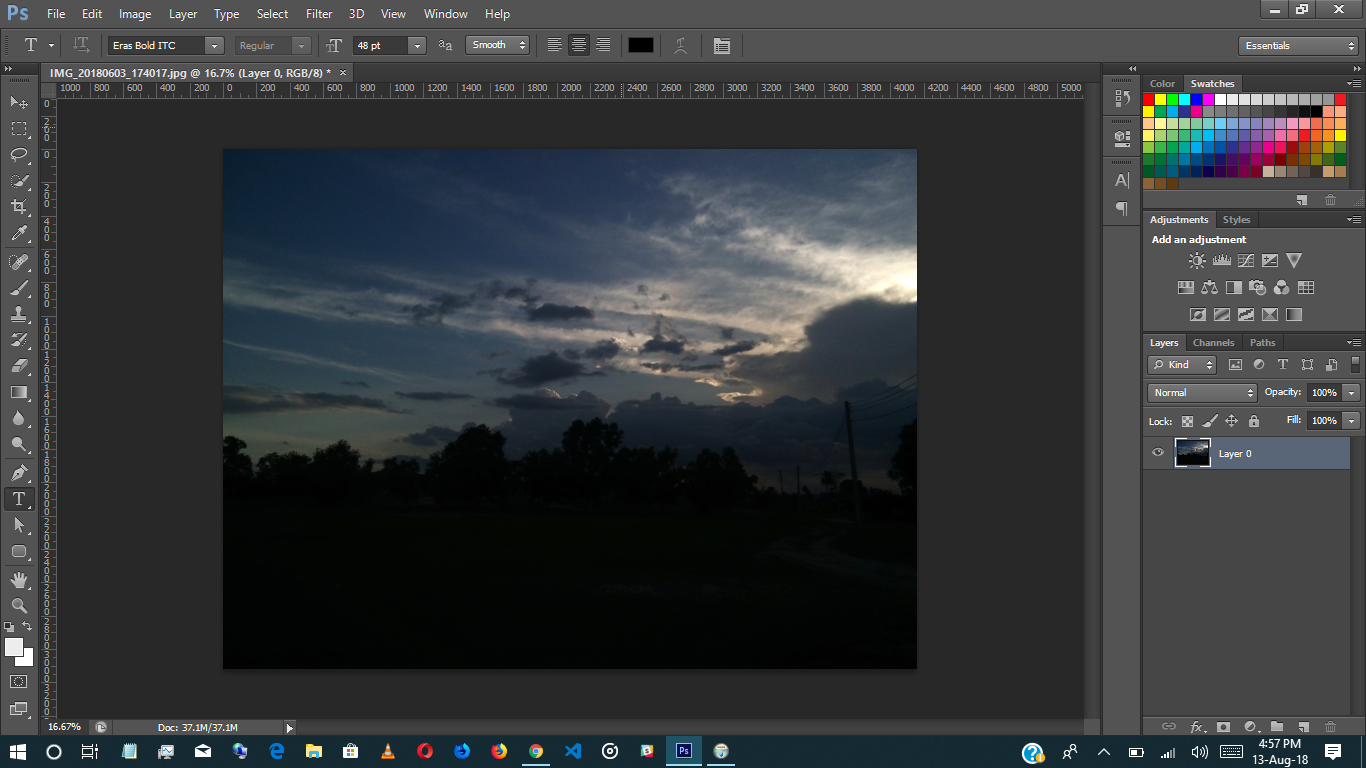
Task: Select the Zoom tool
Action: (x=18, y=605)
